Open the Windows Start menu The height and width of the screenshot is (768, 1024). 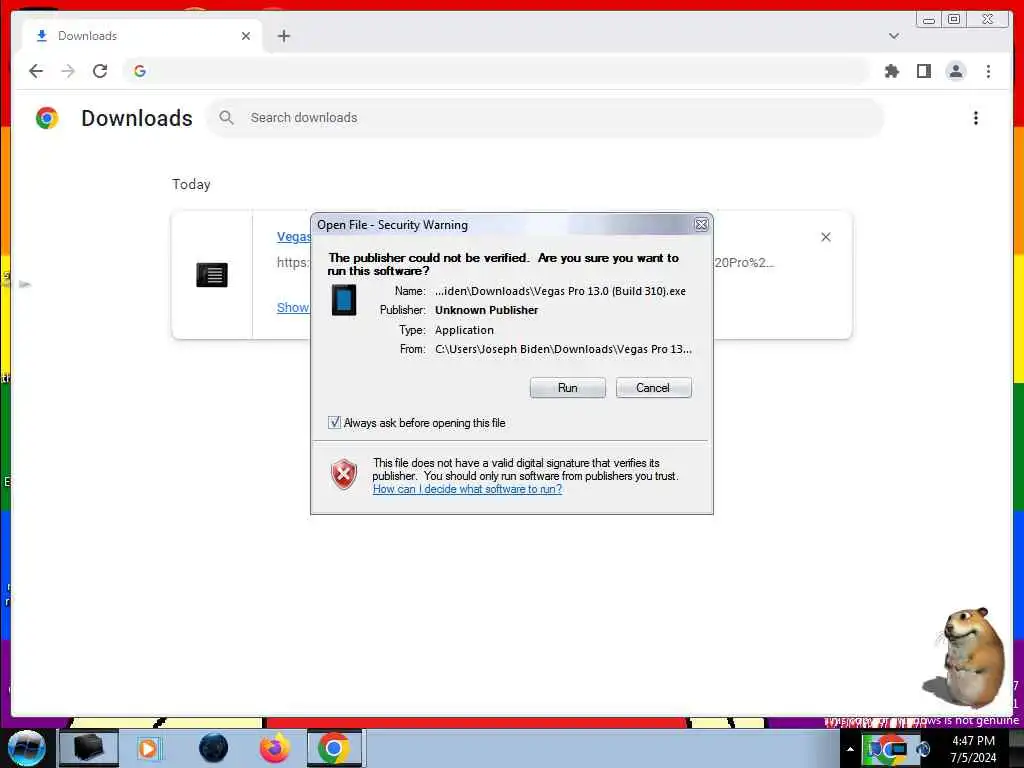pos(26,748)
